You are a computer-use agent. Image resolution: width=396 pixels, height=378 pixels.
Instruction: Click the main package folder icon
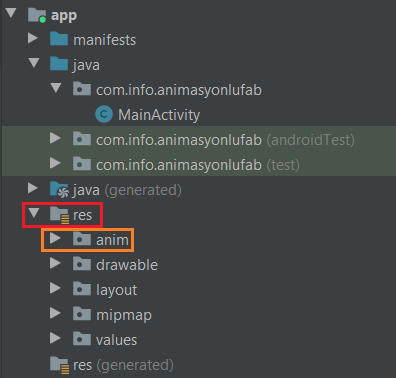pos(82,89)
